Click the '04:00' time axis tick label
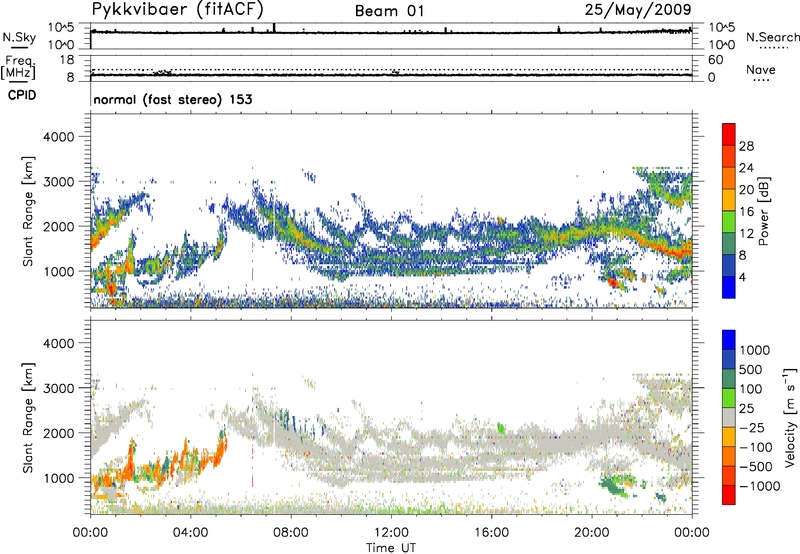The image size is (800, 554). [190, 533]
